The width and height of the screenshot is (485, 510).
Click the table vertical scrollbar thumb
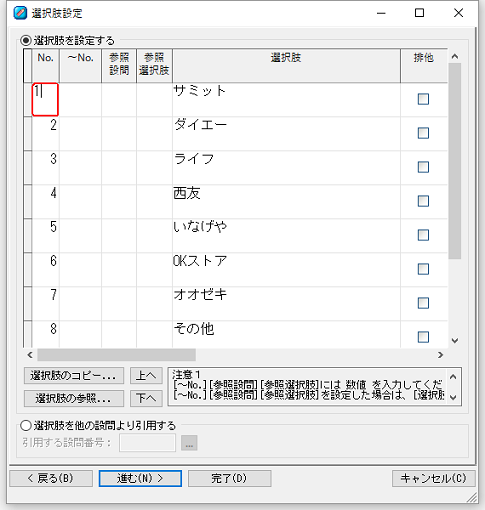pos(455,161)
